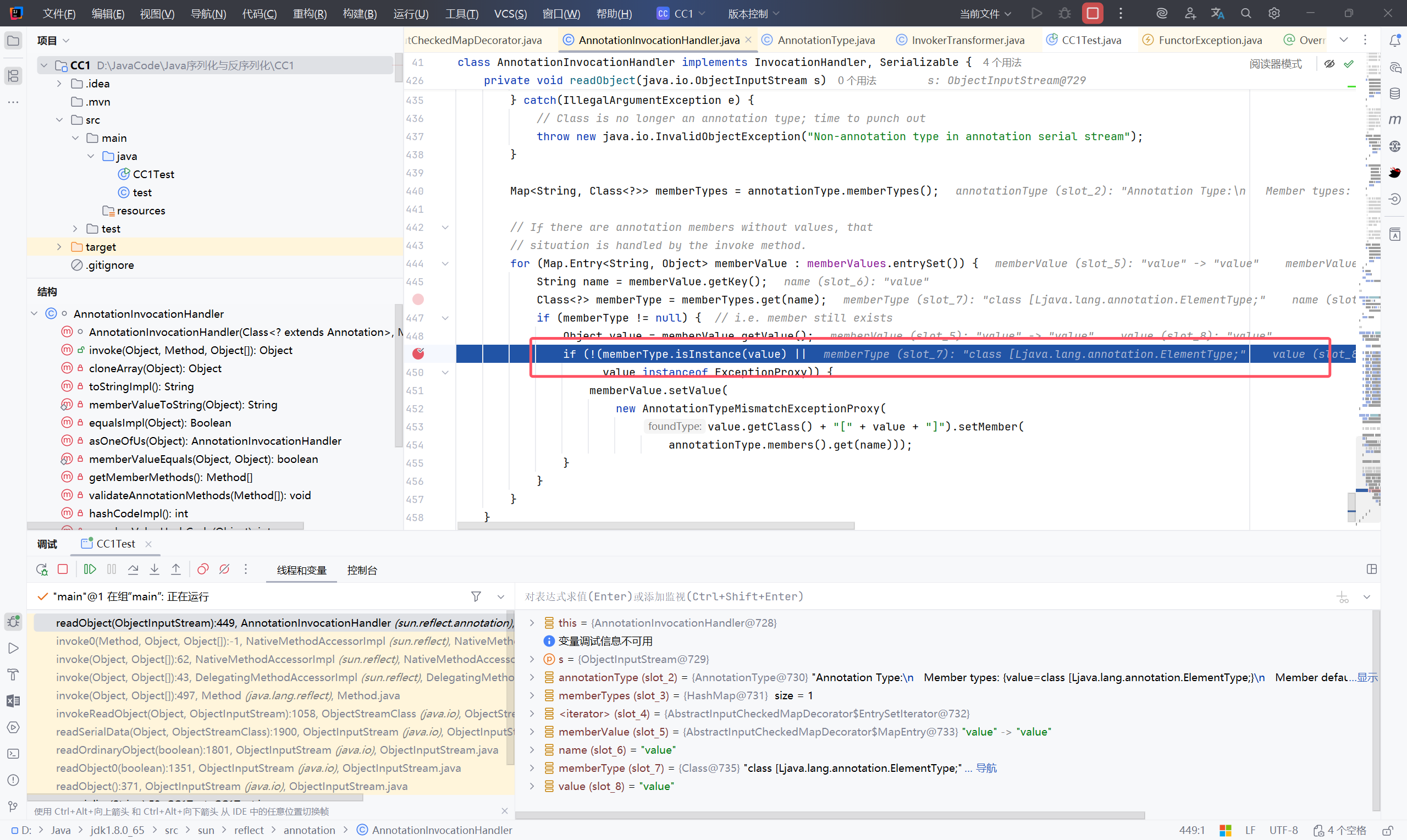Click the Step Over debug icon

pyautogui.click(x=133, y=570)
